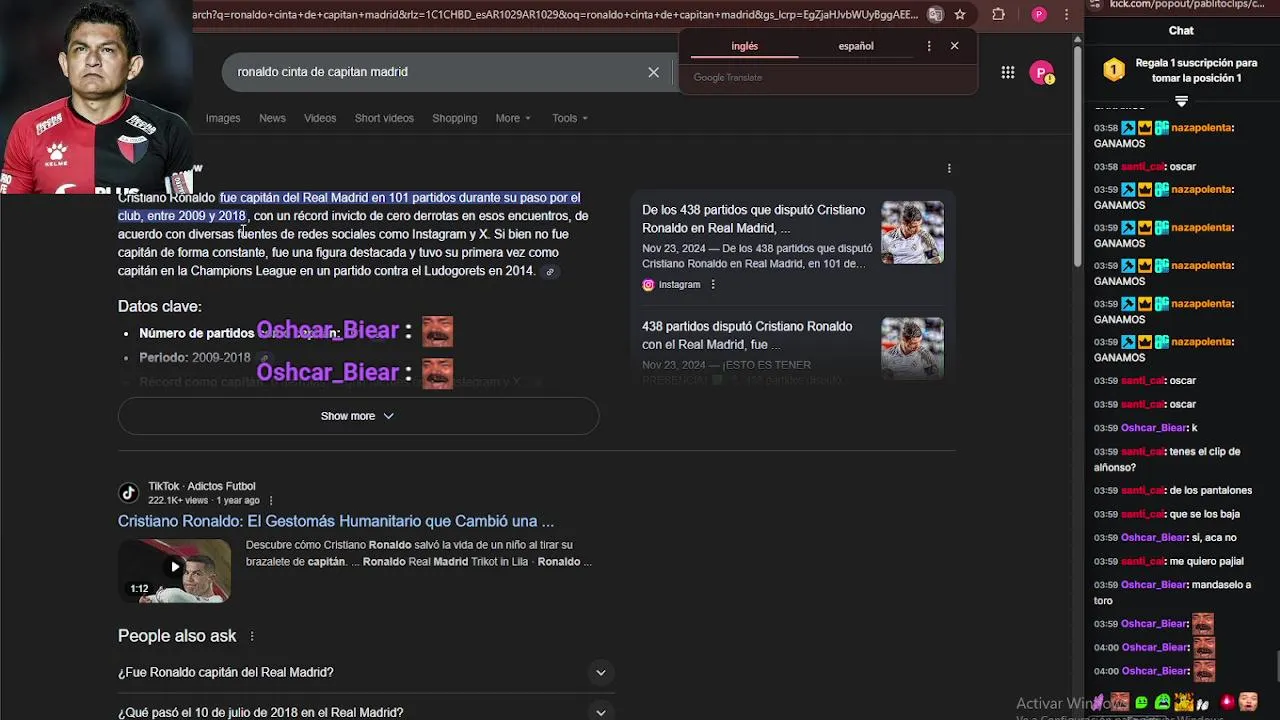Click 'TikTok · Adictos Futbol' source name
1280x720 pixels.
coord(202,486)
